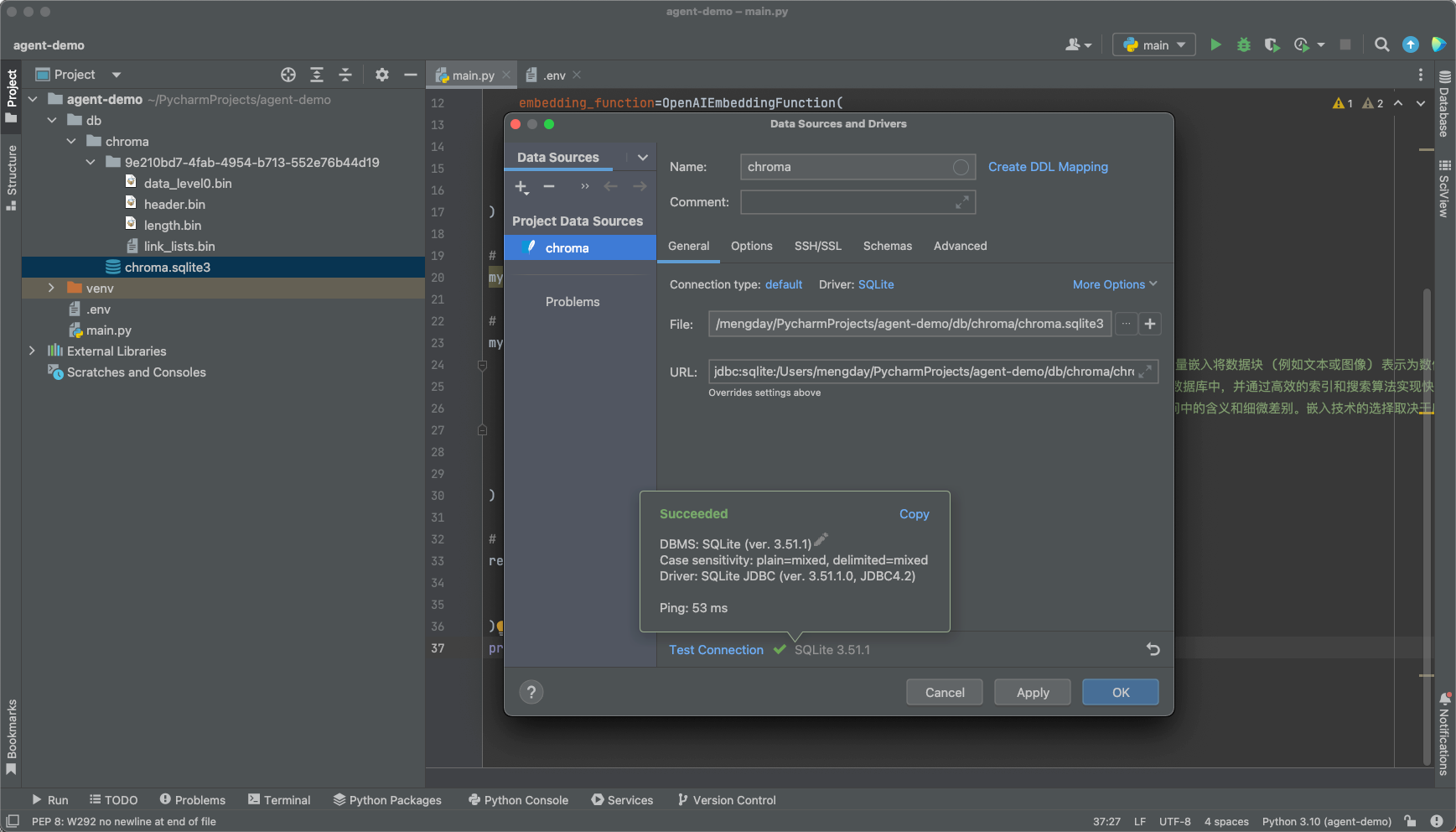1456x832 pixels.
Task: Expand External Libraries node
Action: 33,351
